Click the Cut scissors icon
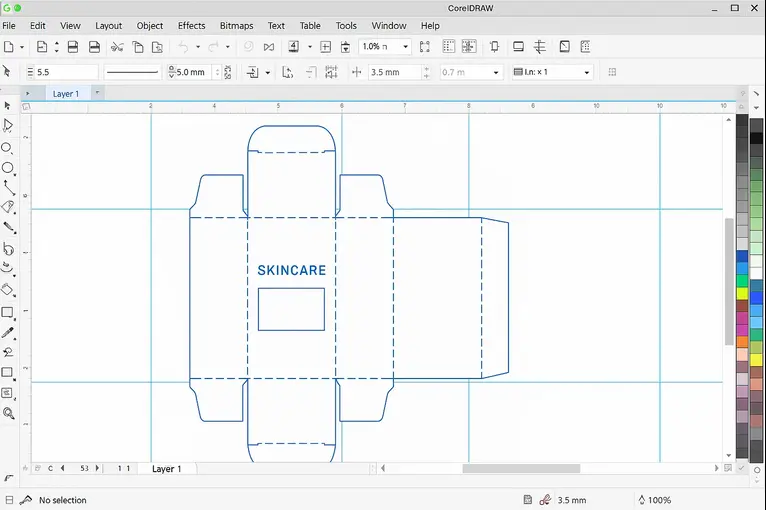 tap(117, 47)
